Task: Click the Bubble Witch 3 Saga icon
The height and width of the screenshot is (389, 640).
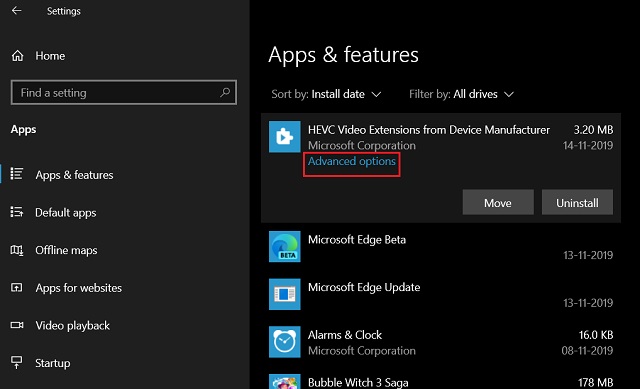Action: point(284,382)
